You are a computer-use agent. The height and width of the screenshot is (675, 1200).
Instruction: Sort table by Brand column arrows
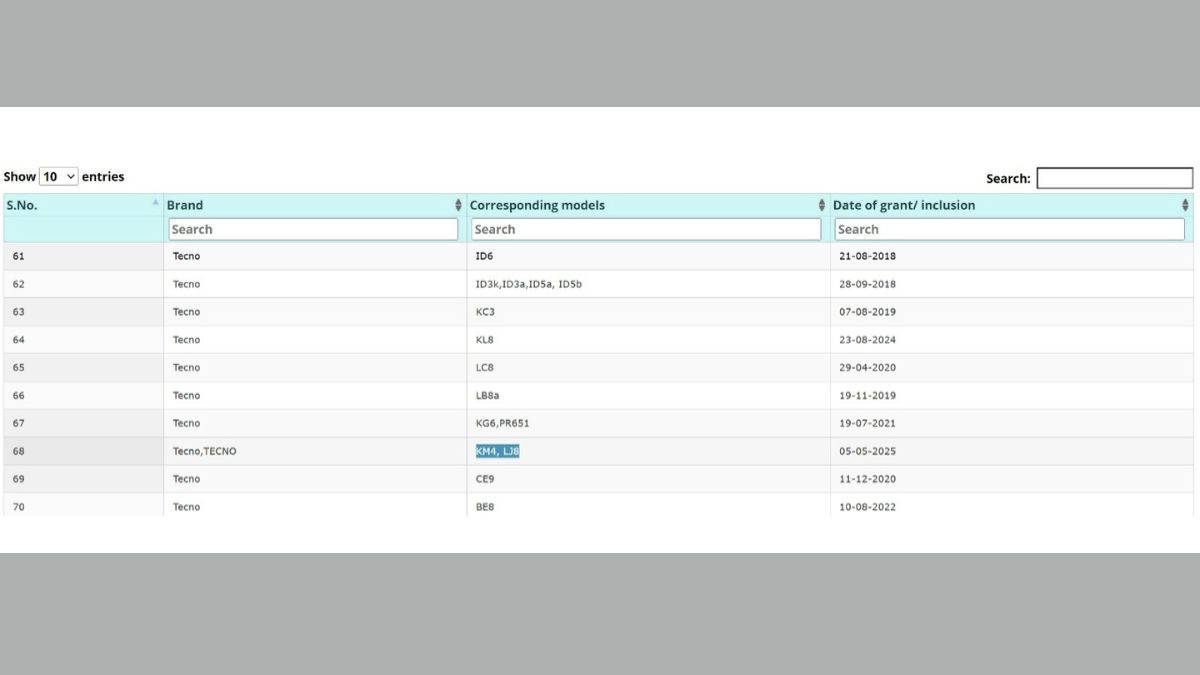(x=458, y=205)
